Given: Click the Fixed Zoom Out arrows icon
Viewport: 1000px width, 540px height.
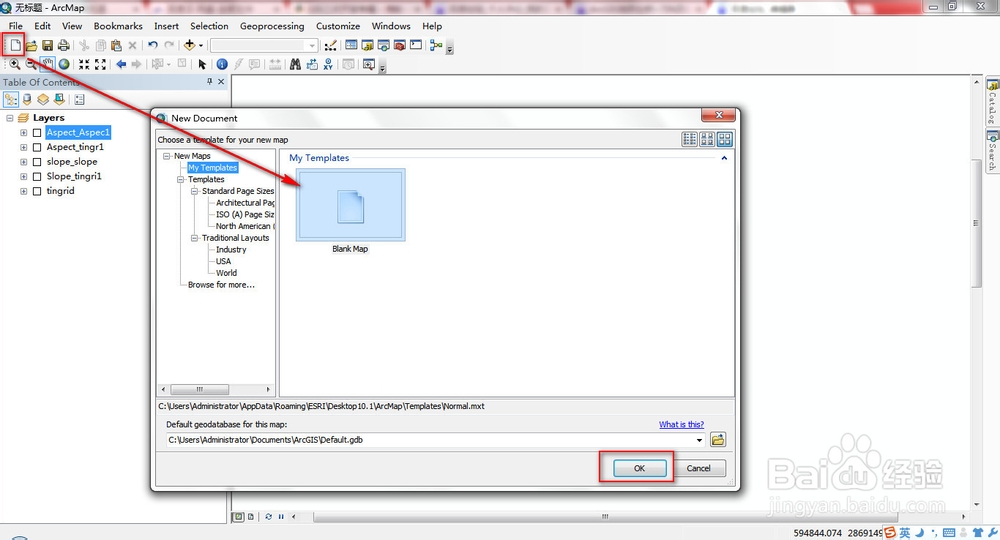Looking at the screenshot, I should (100, 64).
